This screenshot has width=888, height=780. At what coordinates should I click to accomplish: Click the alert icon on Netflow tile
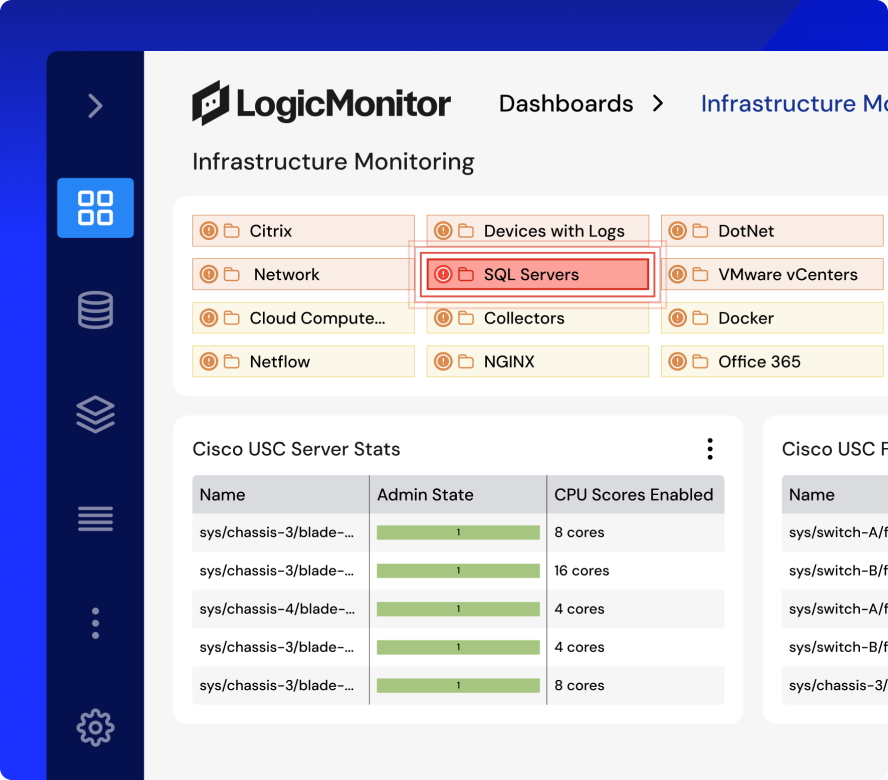pos(209,361)
